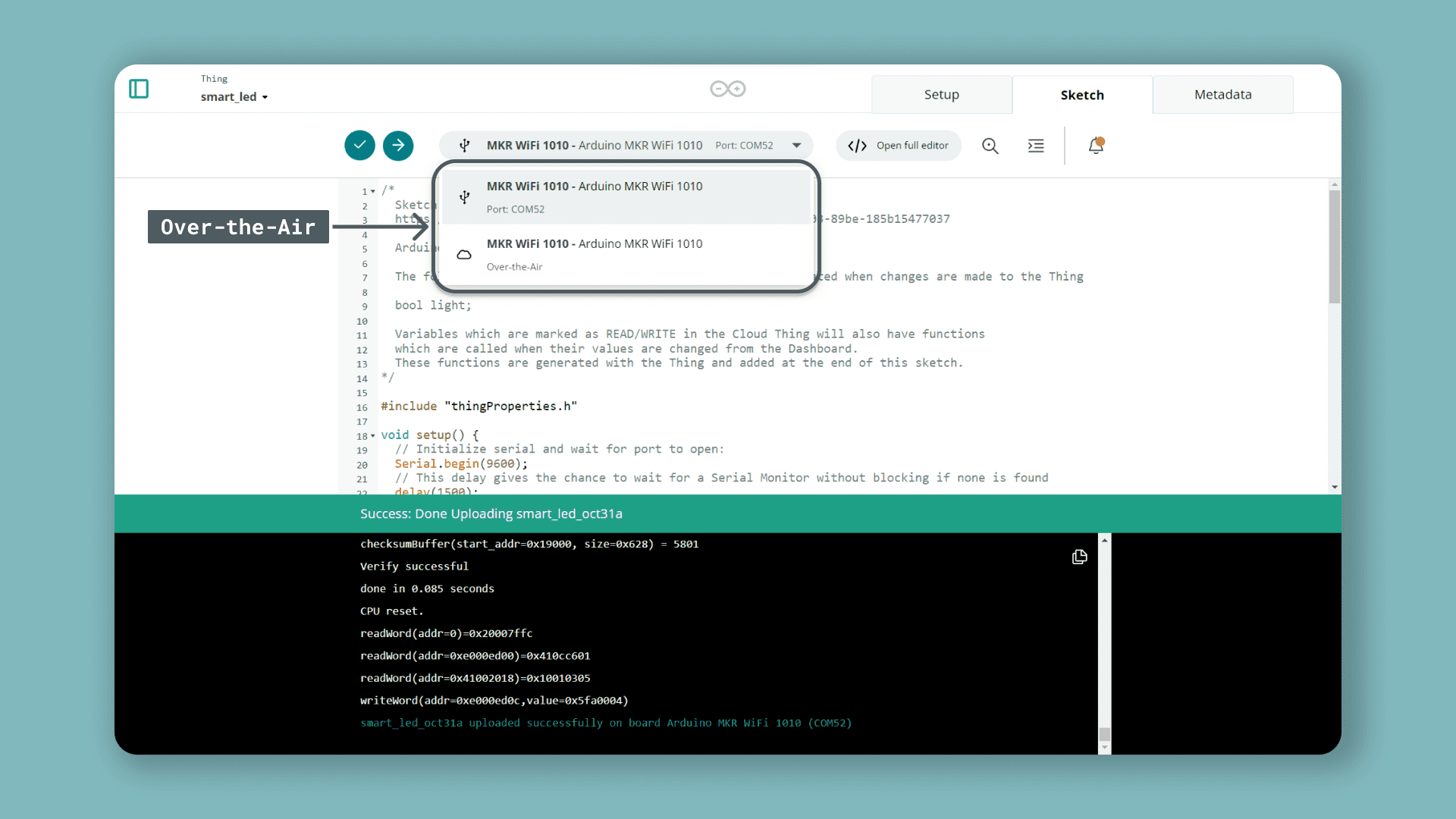
Task: Switch to the Setup tab
Action: pyautogui.click(x=941, y=95)
